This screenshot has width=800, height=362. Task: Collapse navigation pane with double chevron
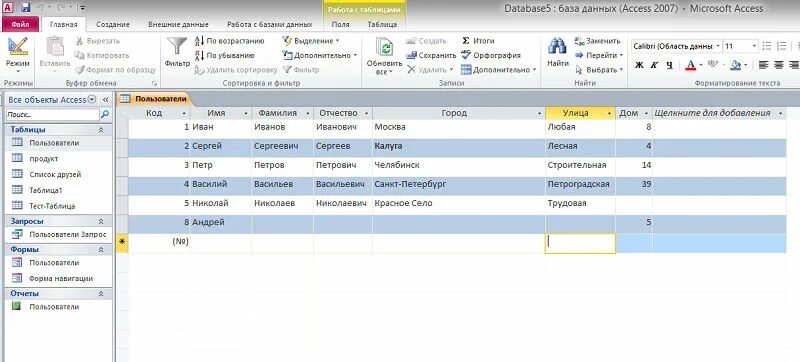(106, 99)
